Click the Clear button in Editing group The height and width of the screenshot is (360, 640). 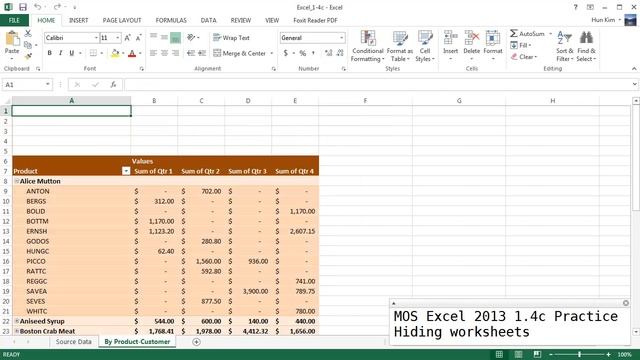524,57
